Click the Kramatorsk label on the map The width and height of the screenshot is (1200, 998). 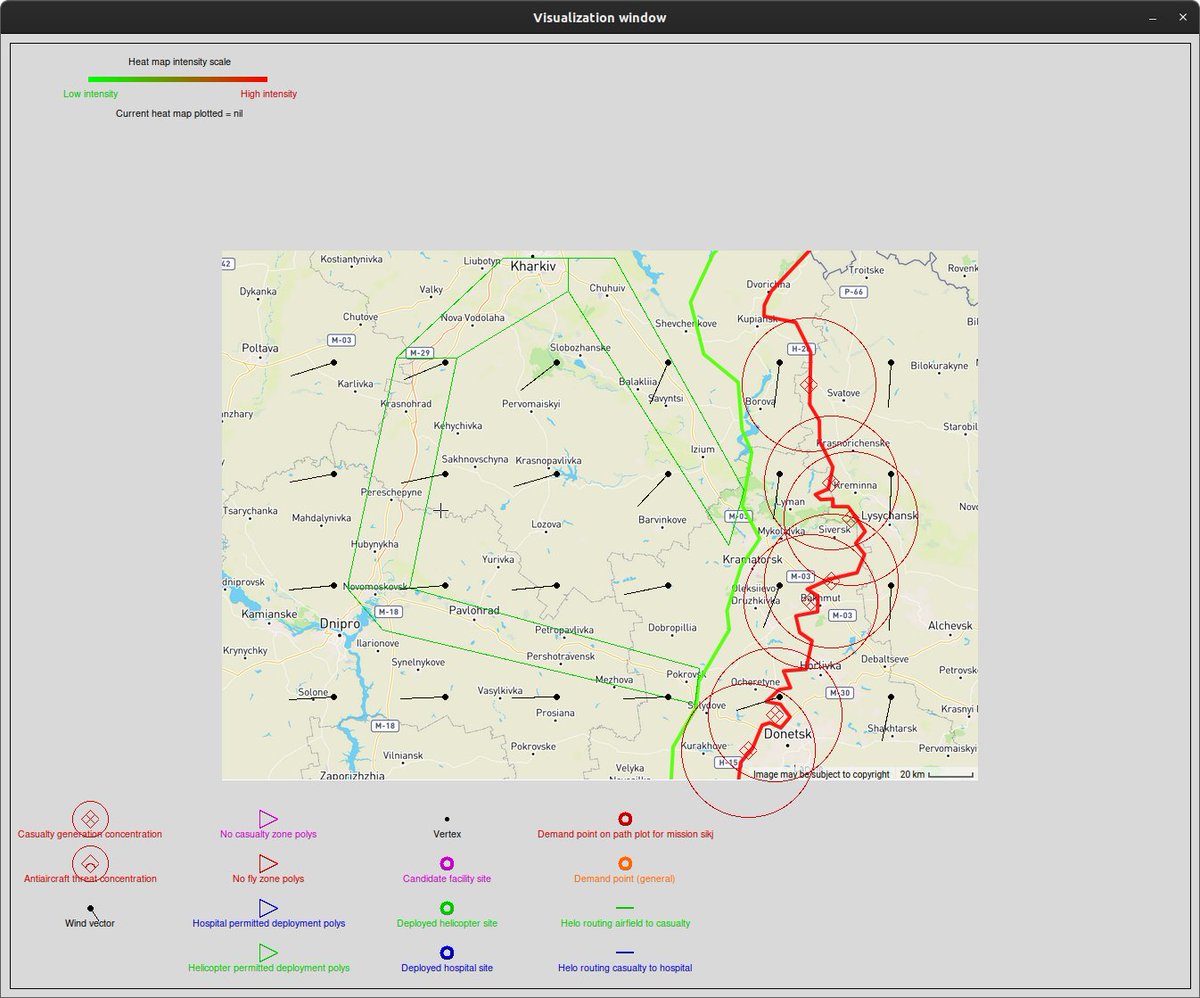(x=751, y=558)
